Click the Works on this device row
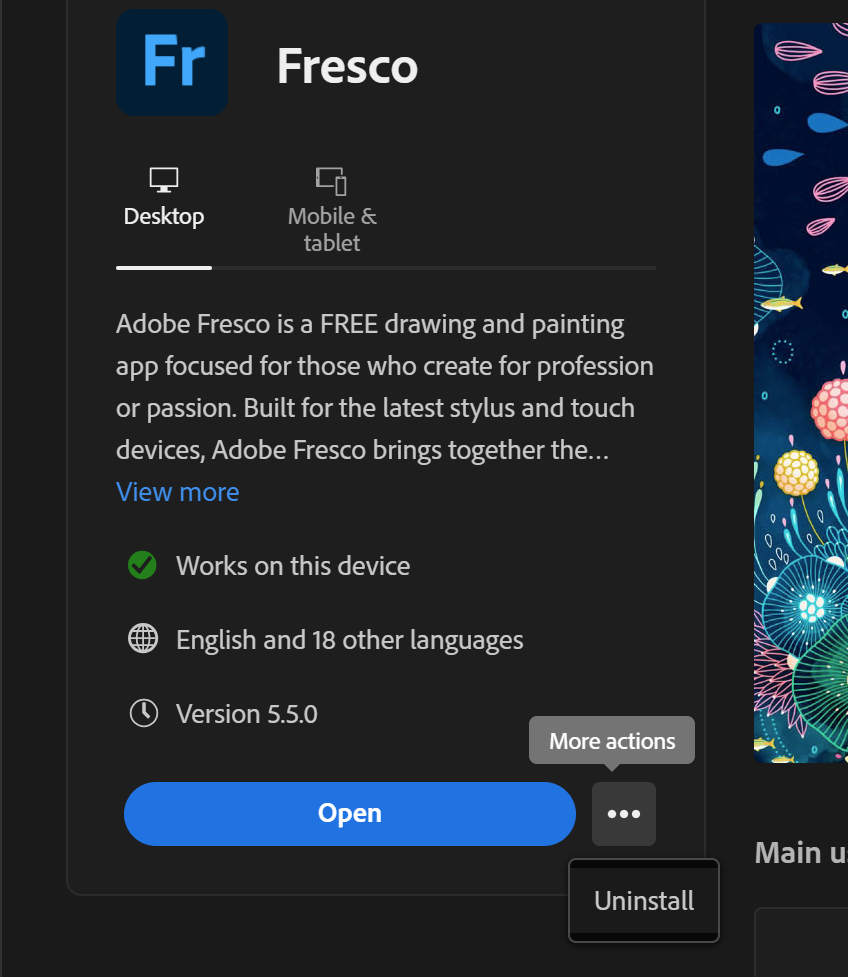 click(x=292, y=565)
